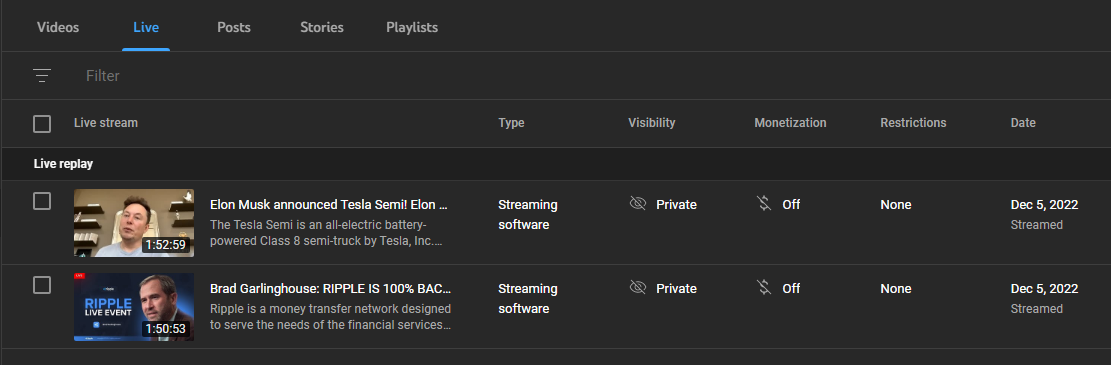Image resolution: width=1111 pixels, height=365 pixels.
Task: Click the Private eye icon for Brad Garlinghouse stream
Action: click(638, 288)
